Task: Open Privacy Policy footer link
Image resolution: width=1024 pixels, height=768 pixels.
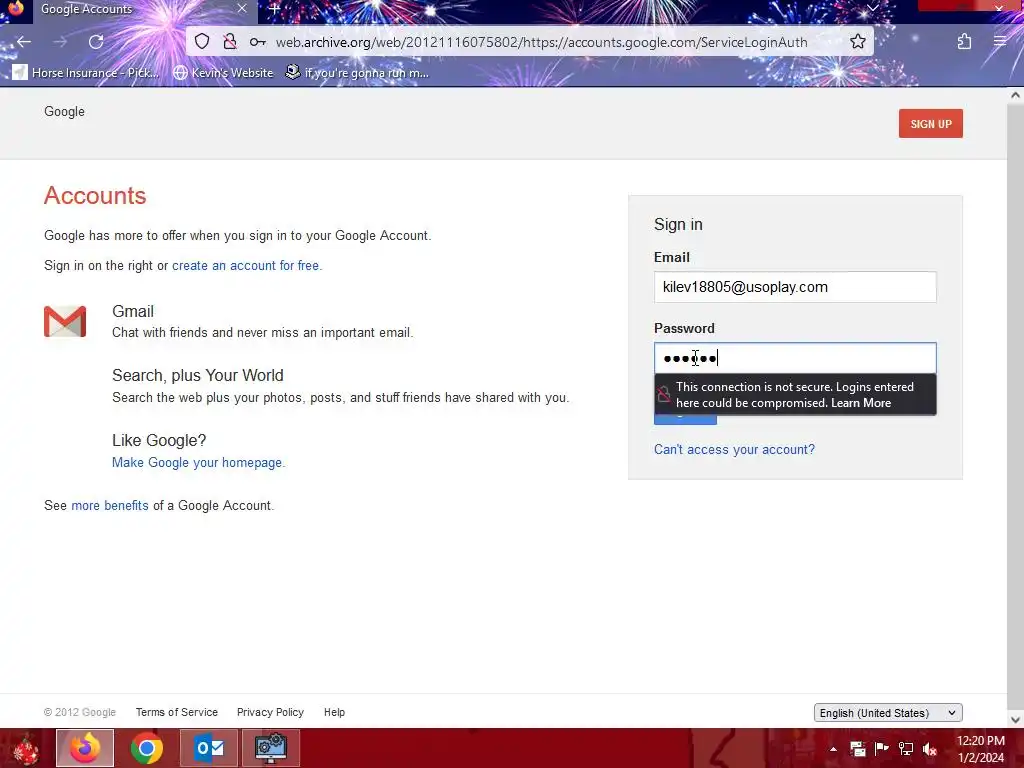Action: pyautogui.click(x=270, y=712)
